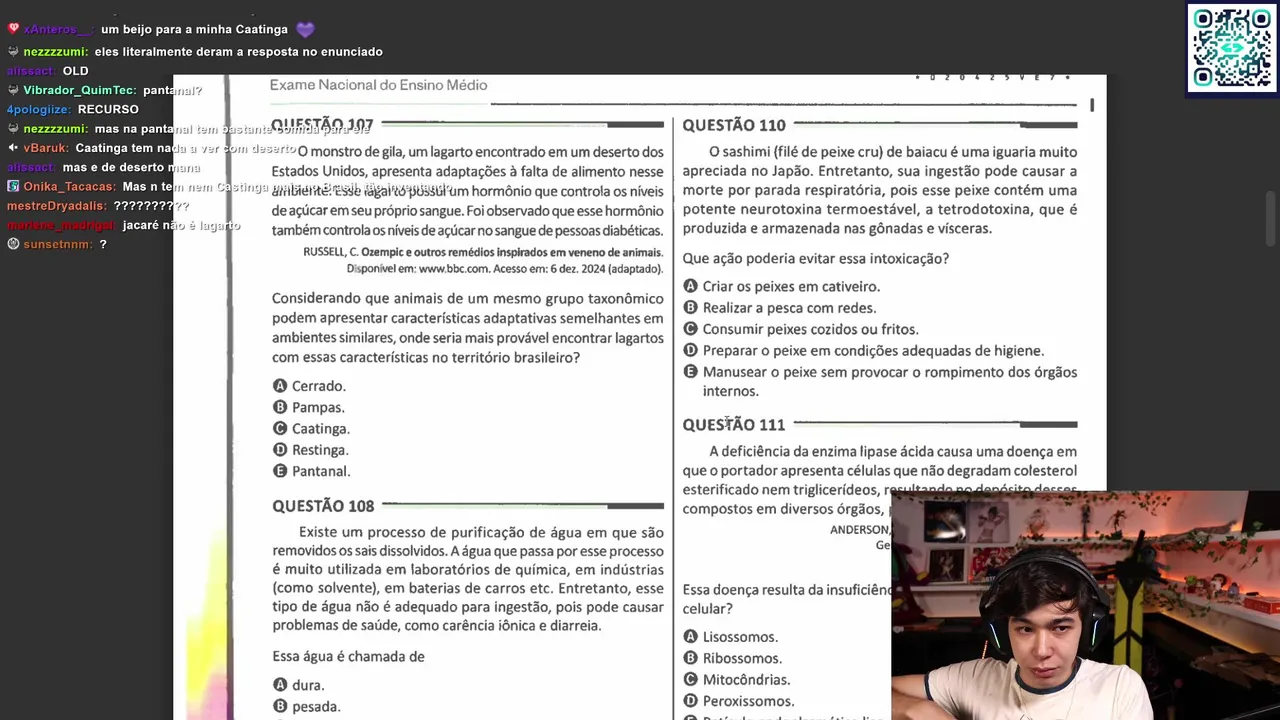Click chat message 'jacaré não é lagarto'
The image size is (1280, 720).
[181, 225]
